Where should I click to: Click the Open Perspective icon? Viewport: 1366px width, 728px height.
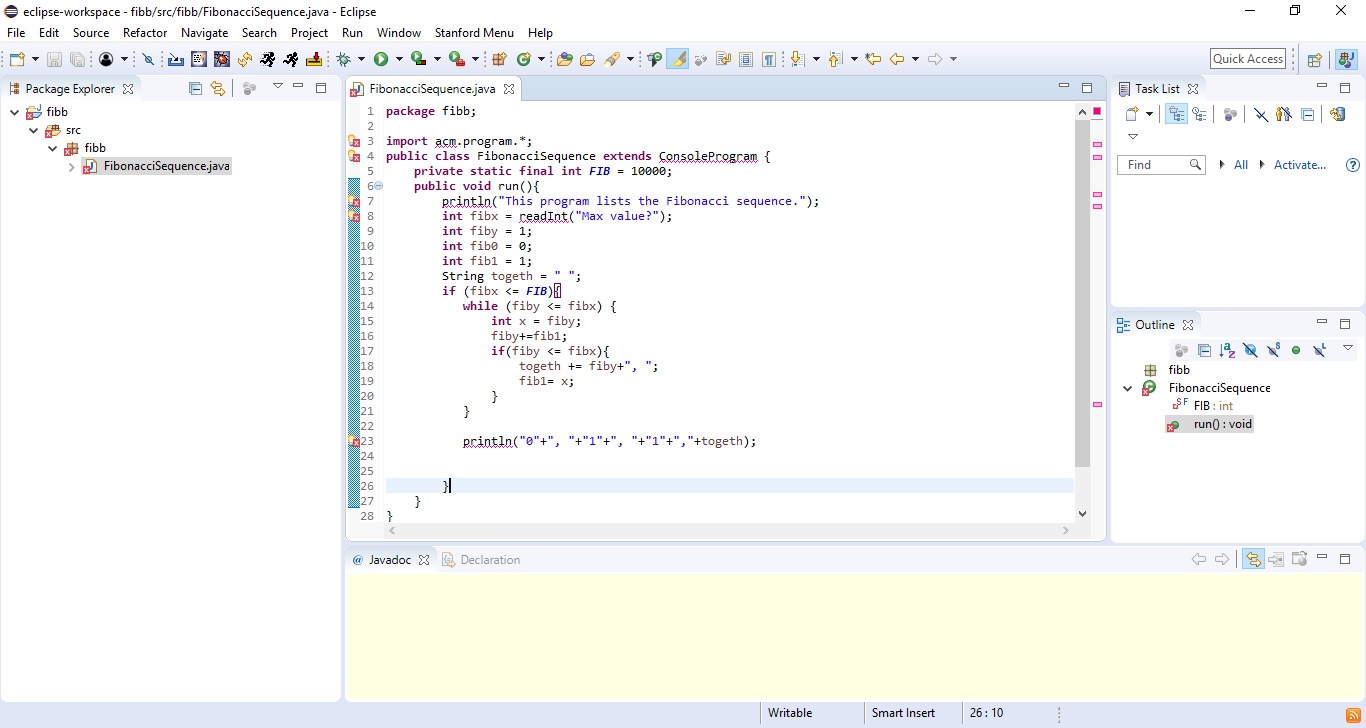coord(1315,59)
